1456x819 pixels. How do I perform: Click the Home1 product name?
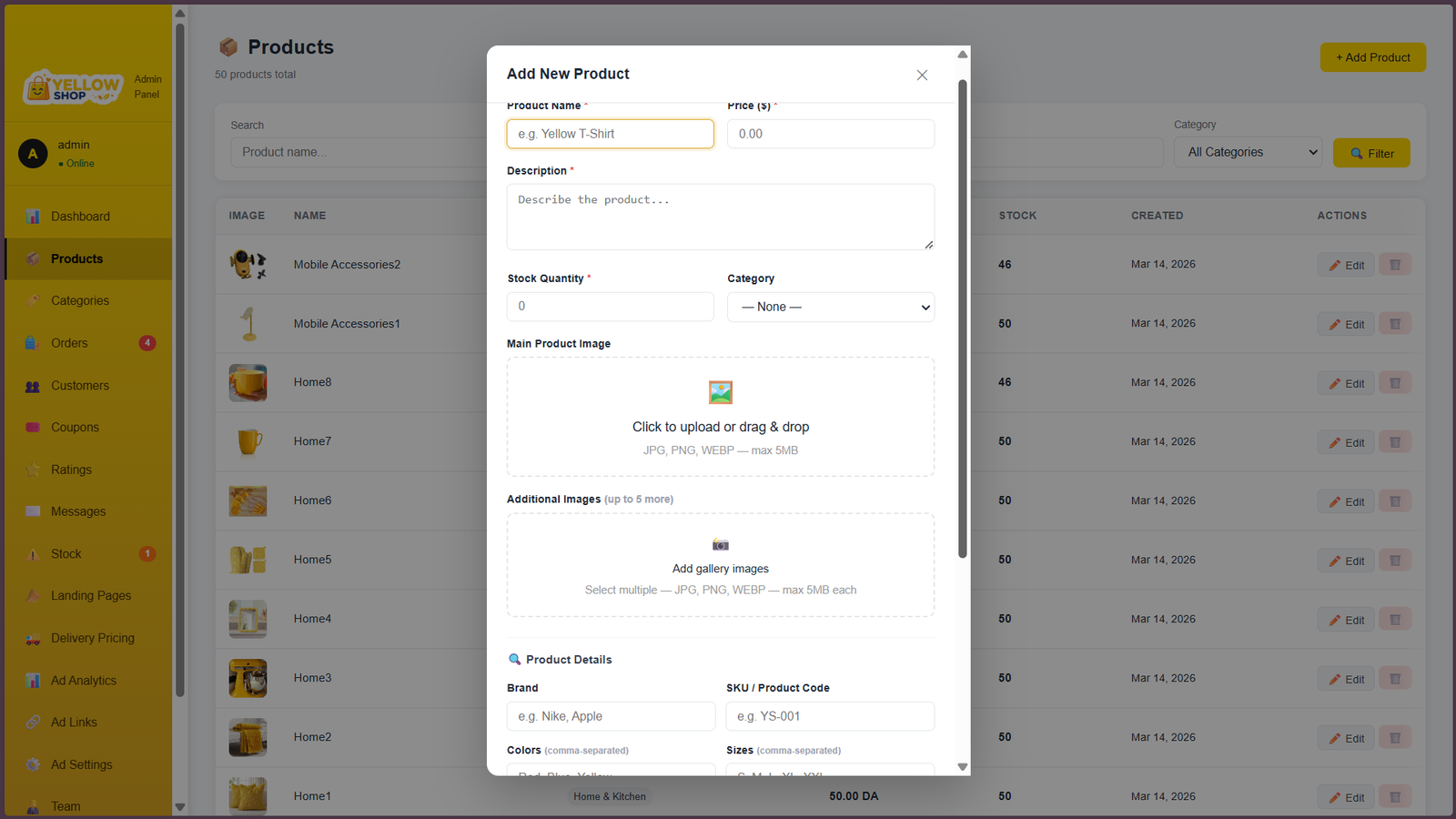(x=312, y=796)
